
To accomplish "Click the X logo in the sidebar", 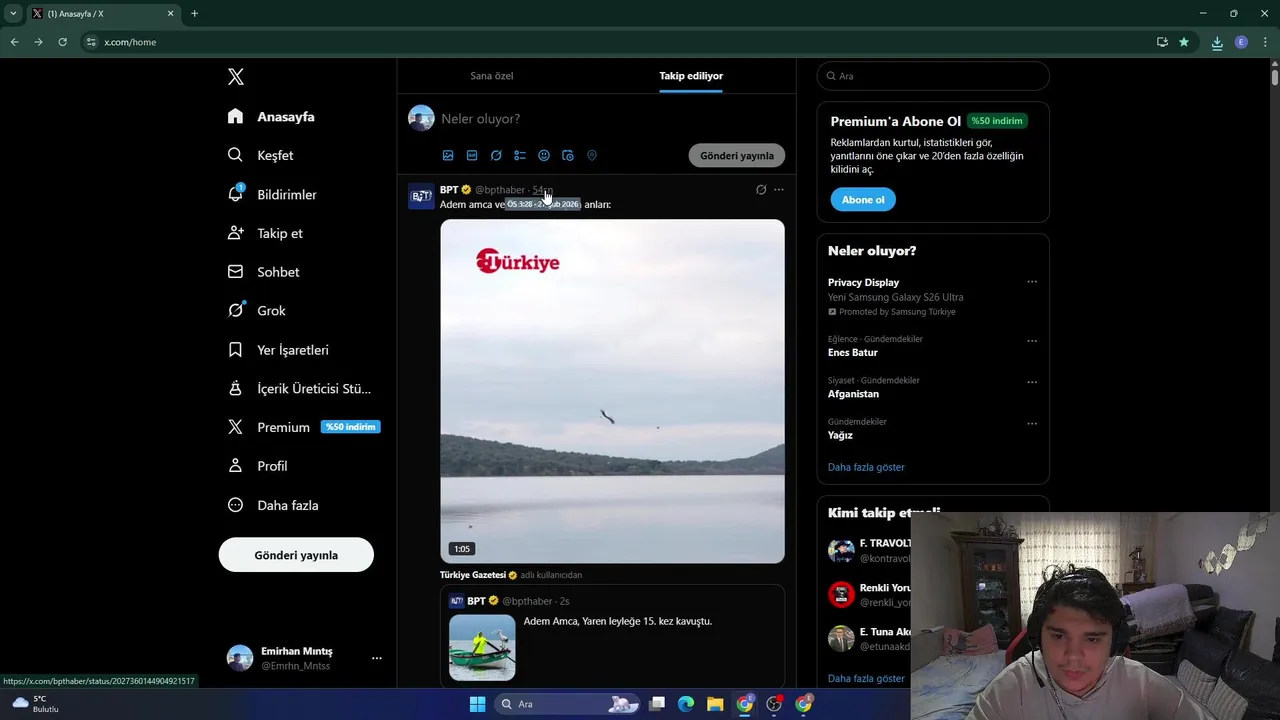I will click(236, 77).
